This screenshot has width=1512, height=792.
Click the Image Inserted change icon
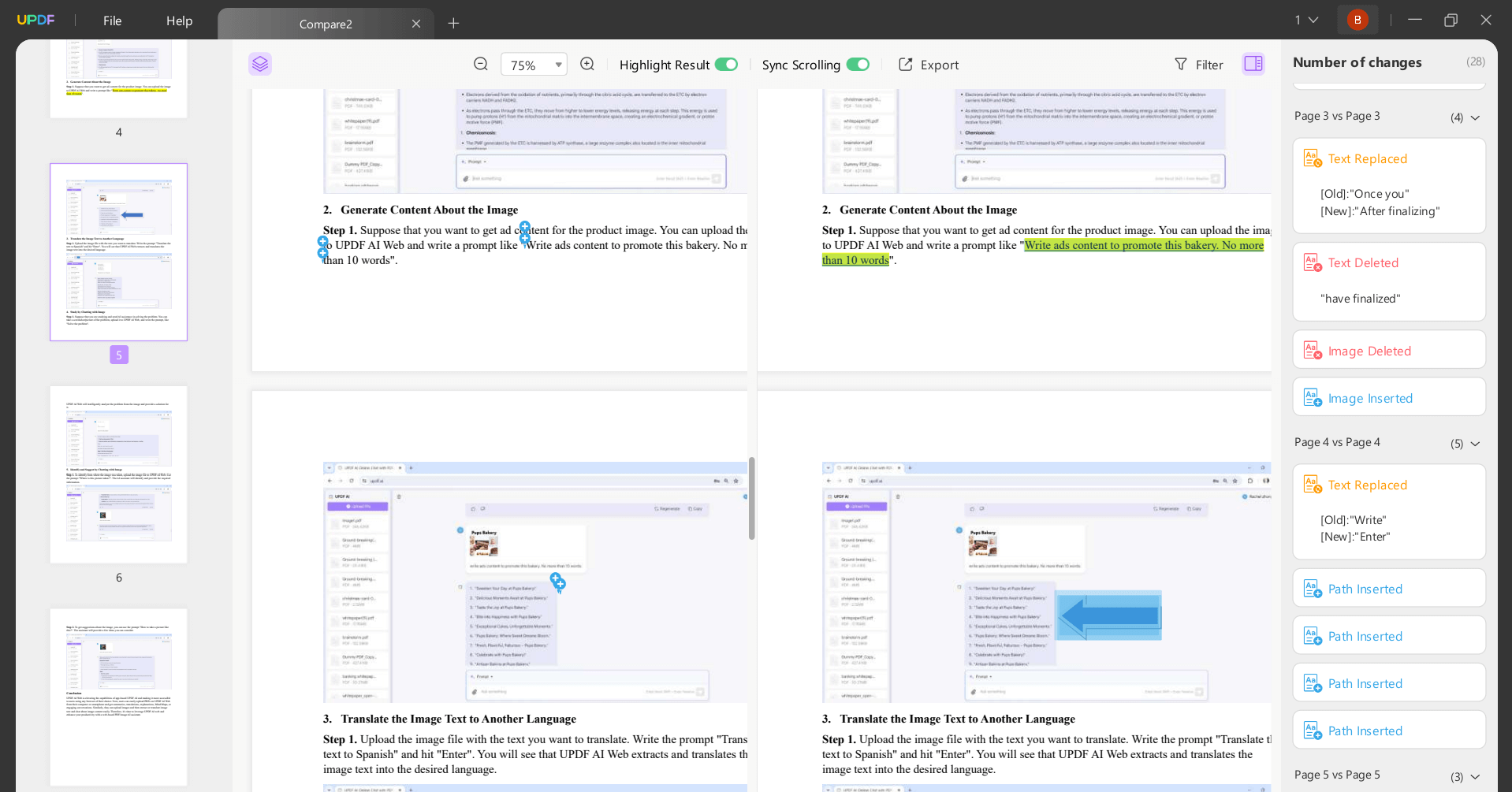tap(1312, 397)
